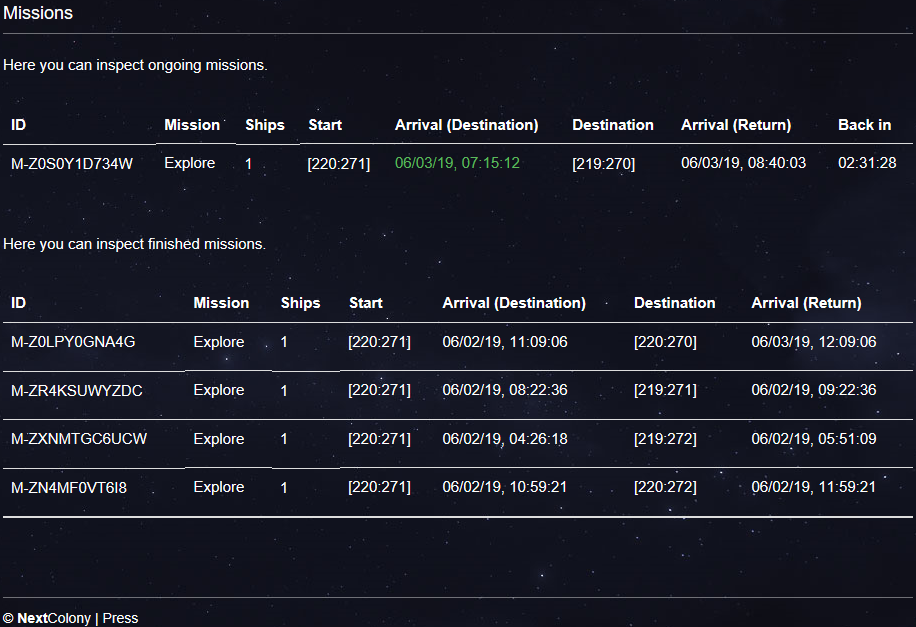Click the "Back in" column header
The width and height of the screenshot is (916, 627).
pos(864,125)
